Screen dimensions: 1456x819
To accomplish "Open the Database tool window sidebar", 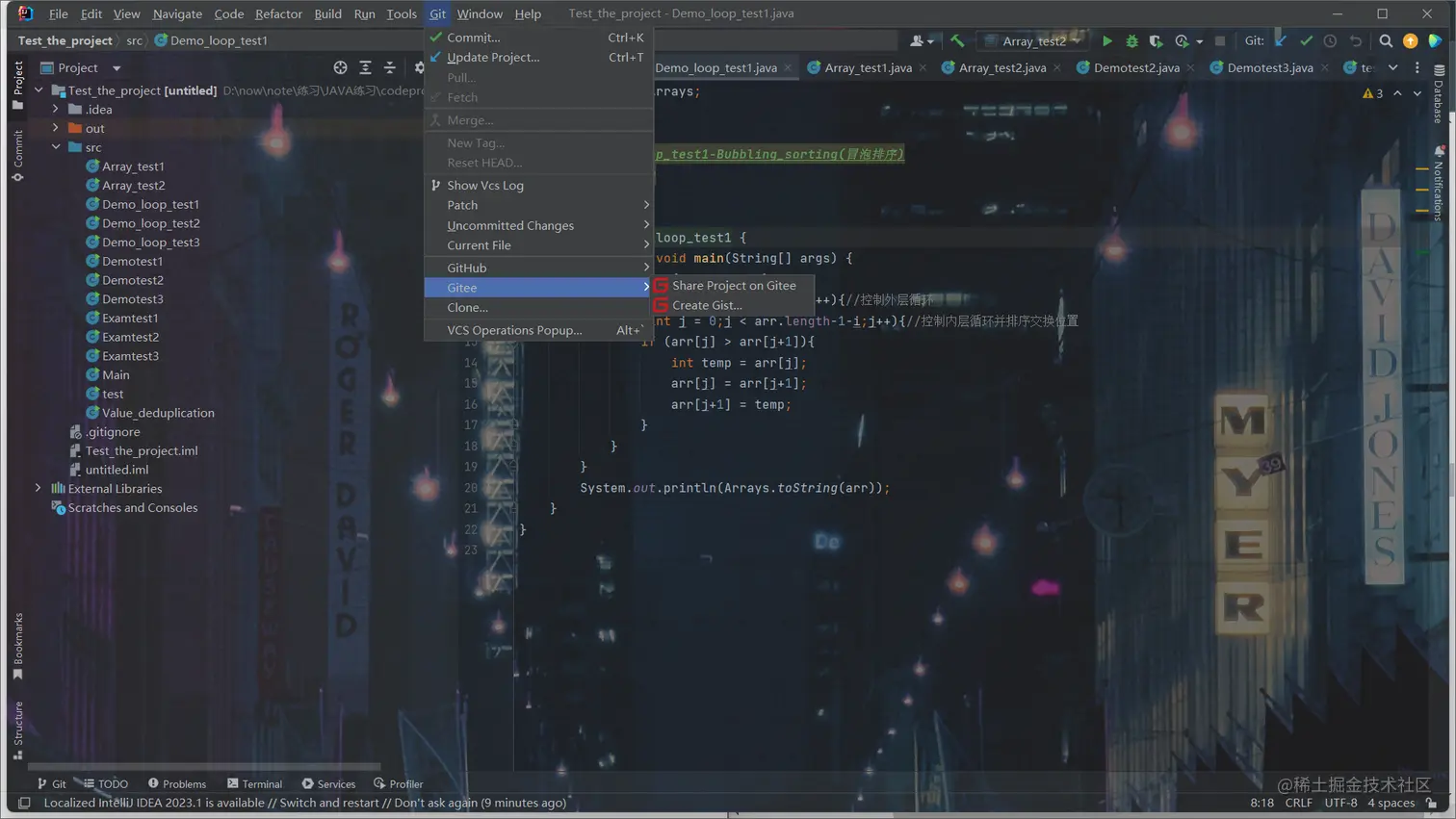I will click(1439, 94).
